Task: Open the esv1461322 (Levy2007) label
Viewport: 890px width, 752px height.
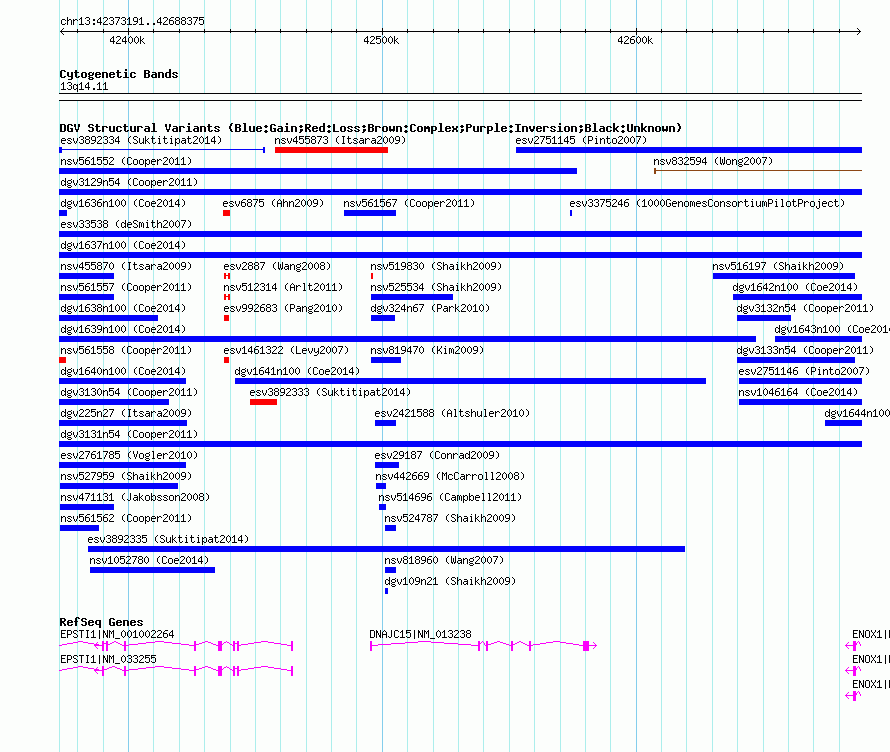Action: (x=286, y=350)
